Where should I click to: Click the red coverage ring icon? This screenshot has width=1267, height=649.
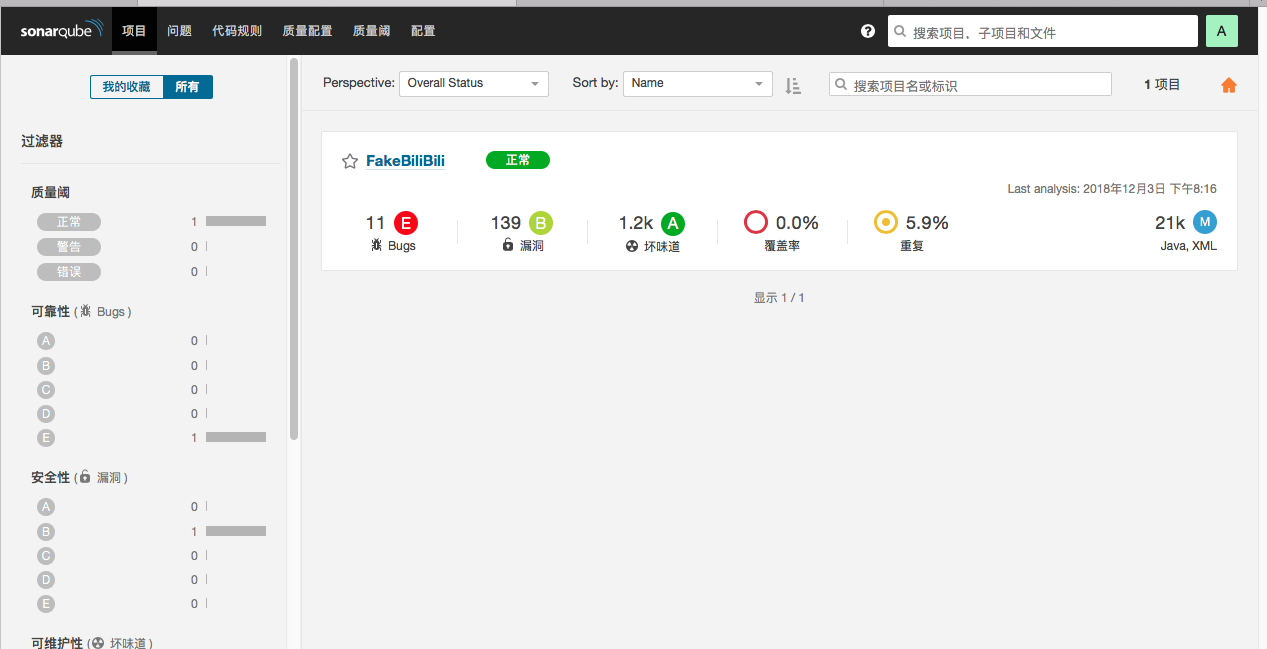[x=755, y=222]
